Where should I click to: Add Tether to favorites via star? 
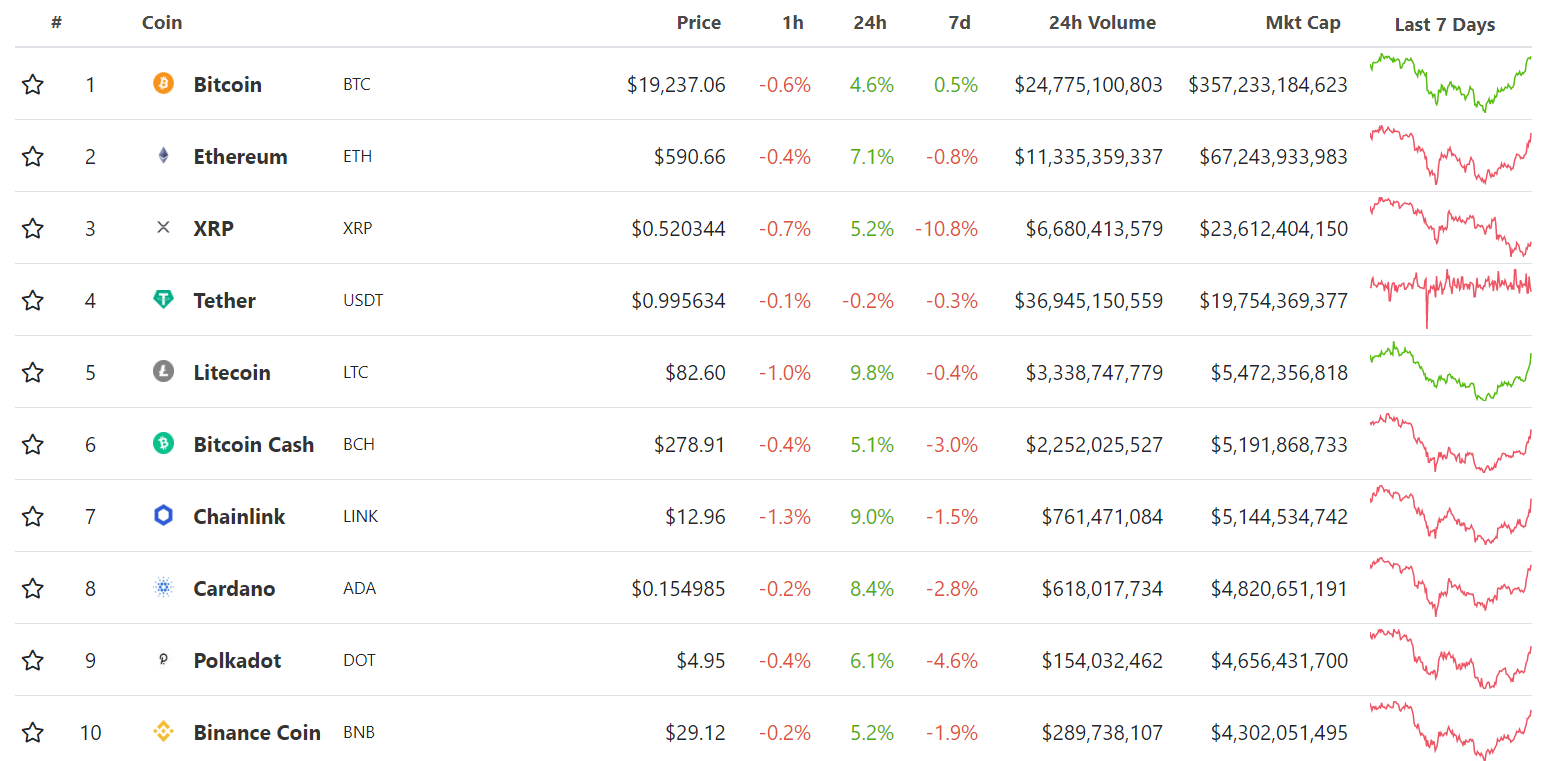(33, 300)
